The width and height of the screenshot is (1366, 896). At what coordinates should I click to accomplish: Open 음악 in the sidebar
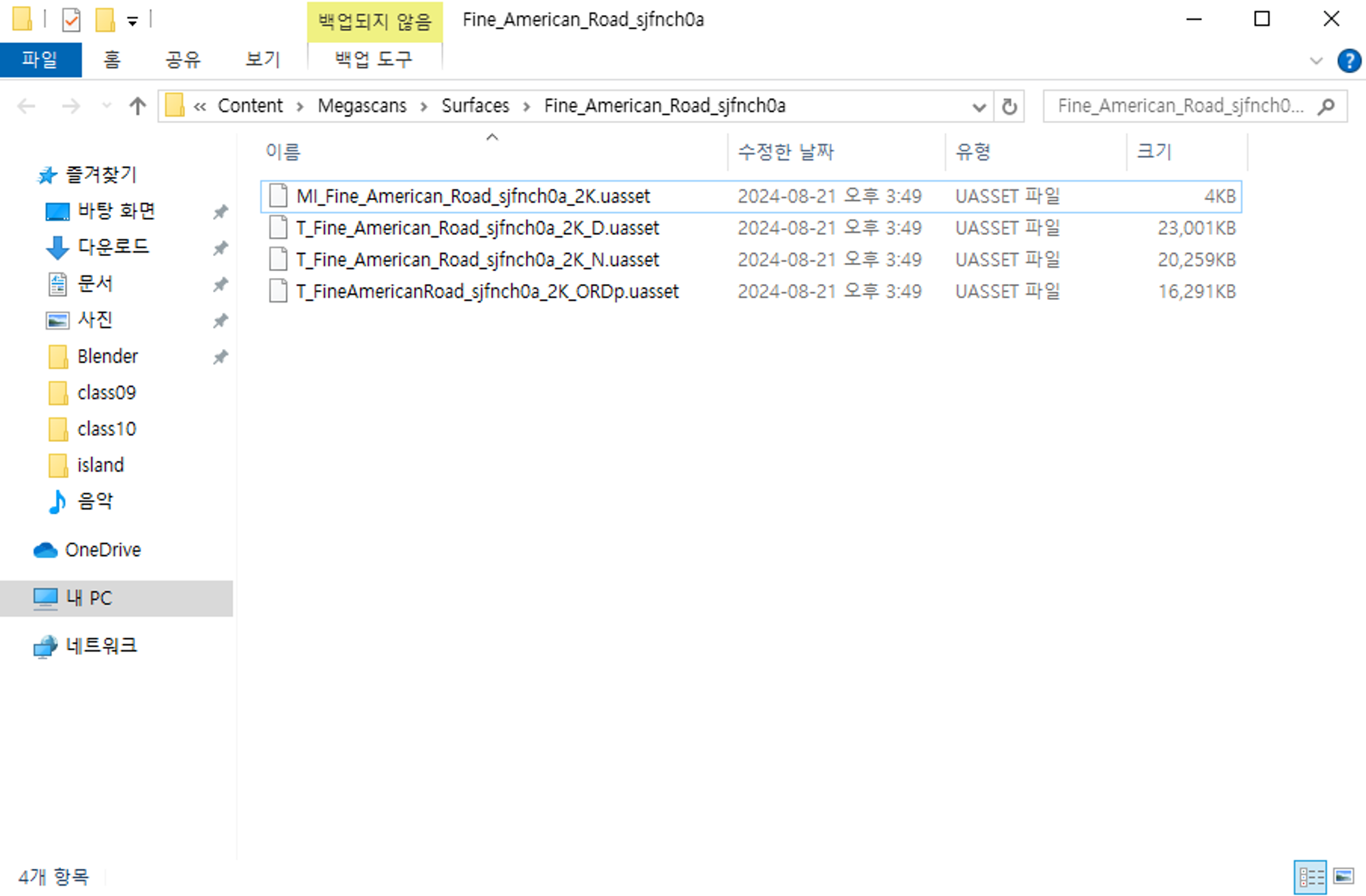click(x=81, y=501)
